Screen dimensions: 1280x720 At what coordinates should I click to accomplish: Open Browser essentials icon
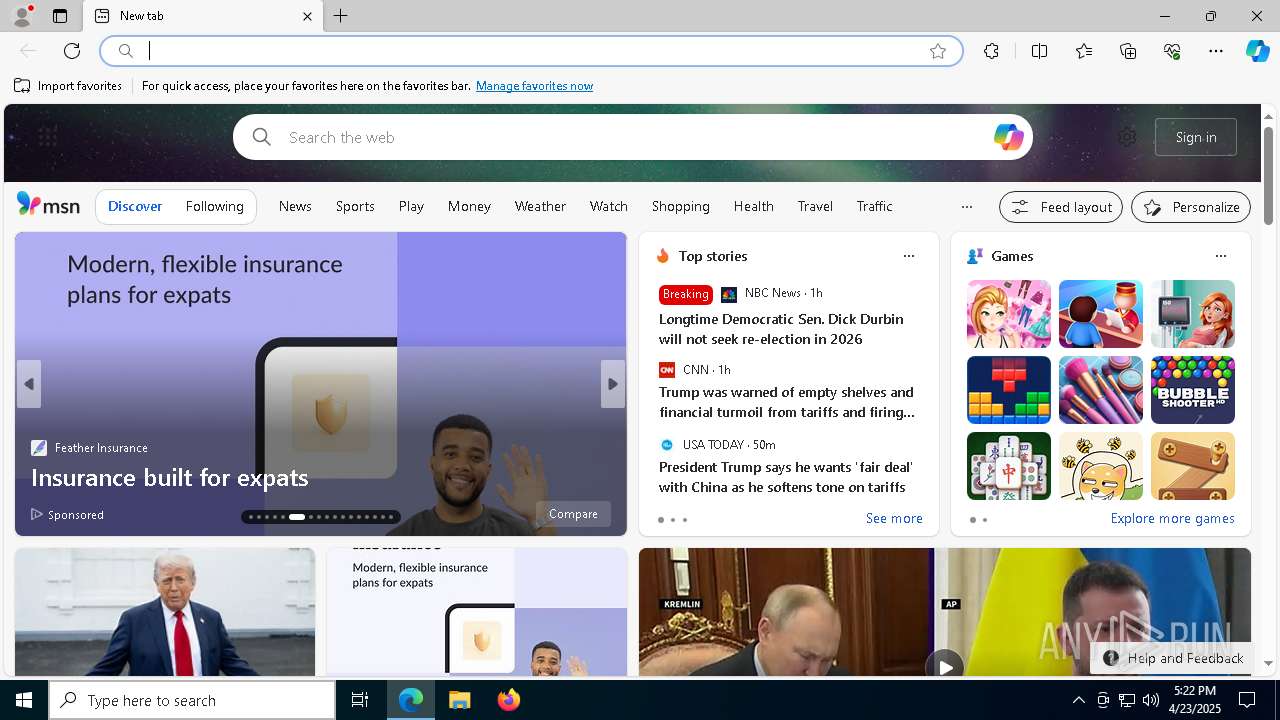point(1172,51)
